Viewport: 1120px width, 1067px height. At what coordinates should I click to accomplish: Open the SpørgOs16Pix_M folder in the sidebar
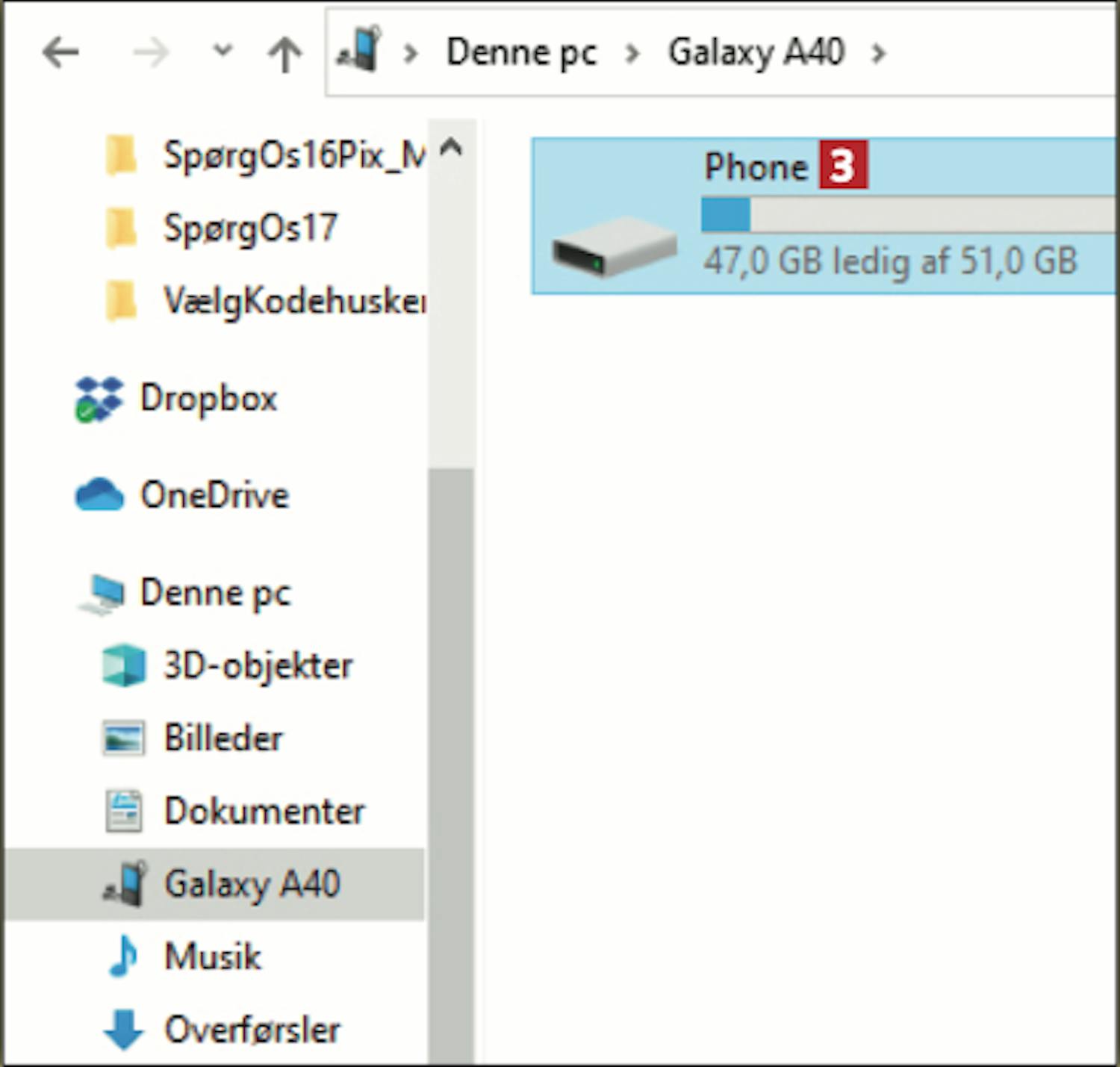click(295, 155)
